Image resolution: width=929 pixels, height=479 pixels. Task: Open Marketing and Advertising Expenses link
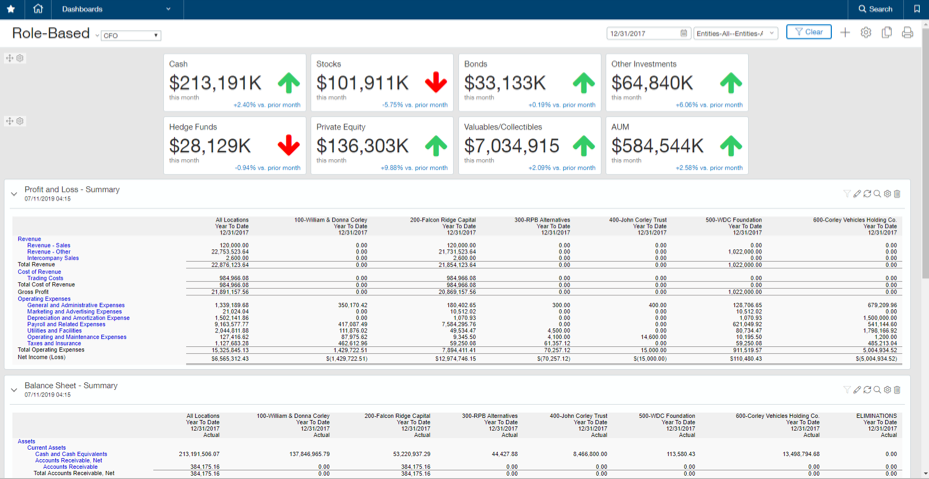coord(75,311)
